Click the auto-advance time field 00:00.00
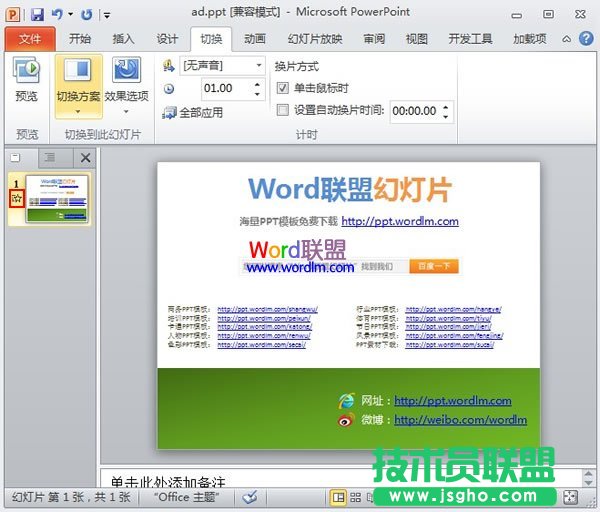600x512 pixels. click(414, 111)
